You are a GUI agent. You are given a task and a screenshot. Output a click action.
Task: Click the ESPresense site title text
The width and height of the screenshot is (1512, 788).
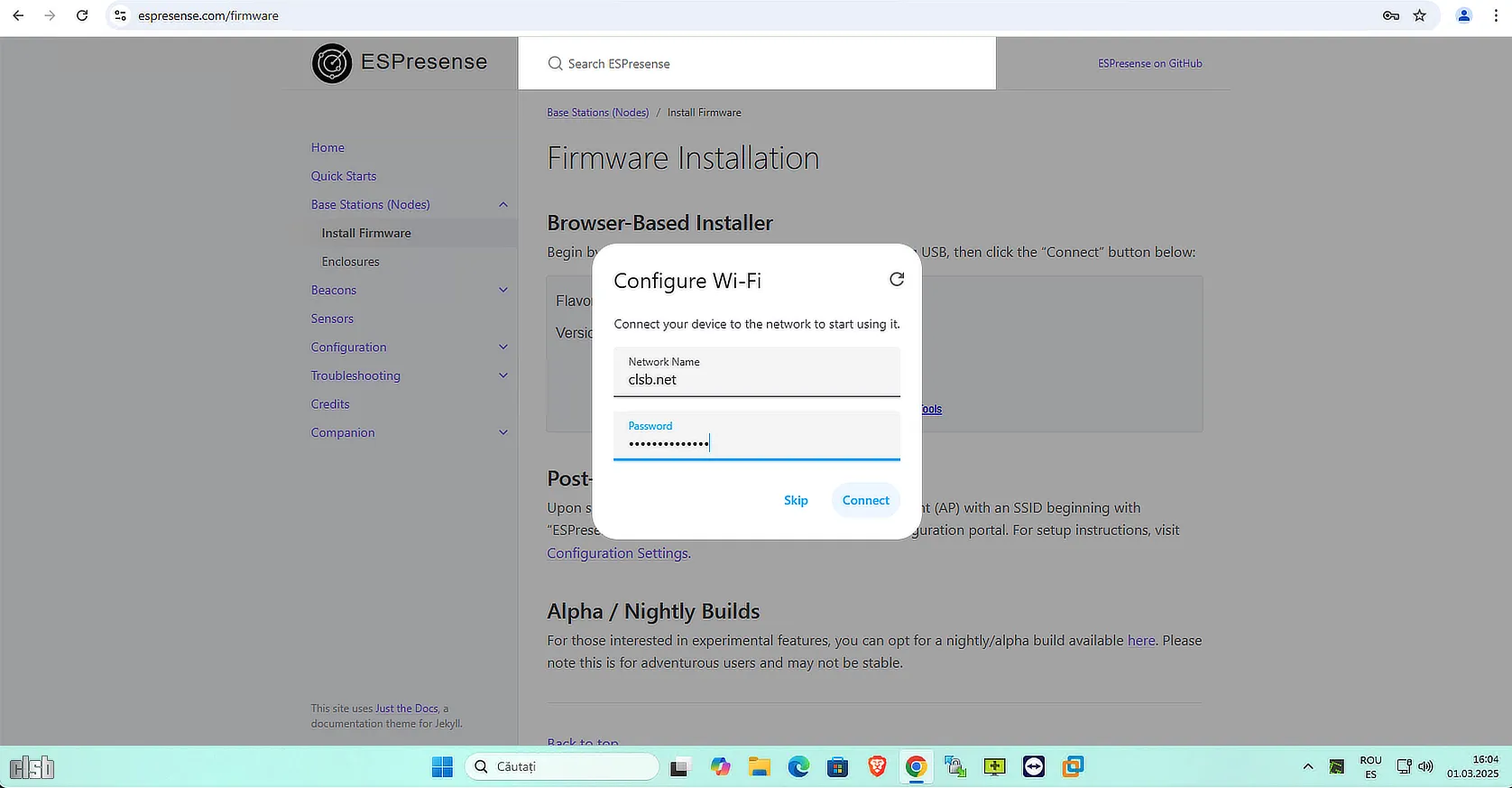point(424,61)
